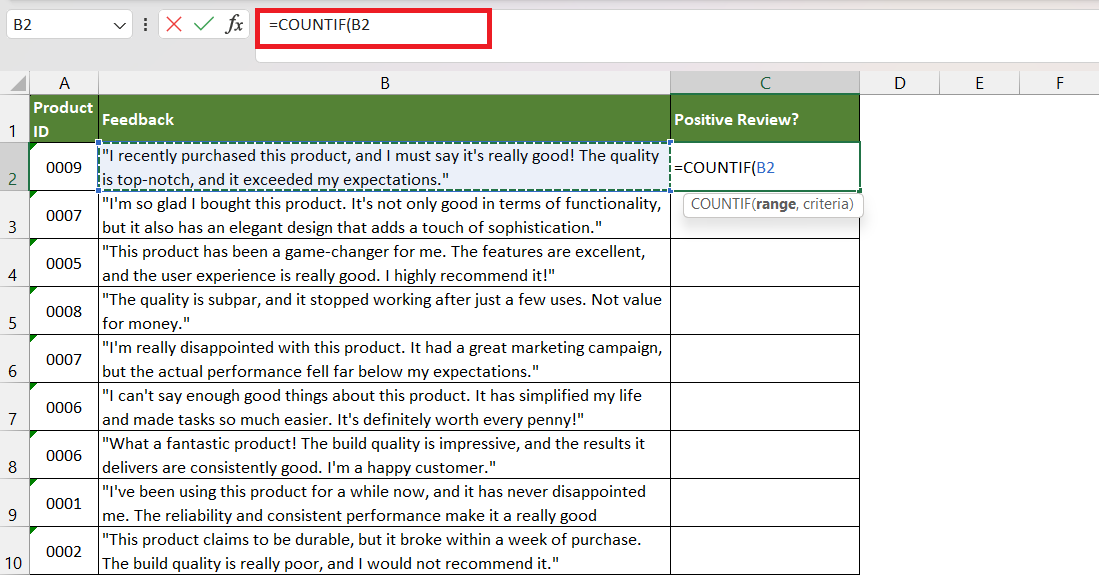Open the Insert Function fx dialog
1099x575 pixels.
coord(234,25)
